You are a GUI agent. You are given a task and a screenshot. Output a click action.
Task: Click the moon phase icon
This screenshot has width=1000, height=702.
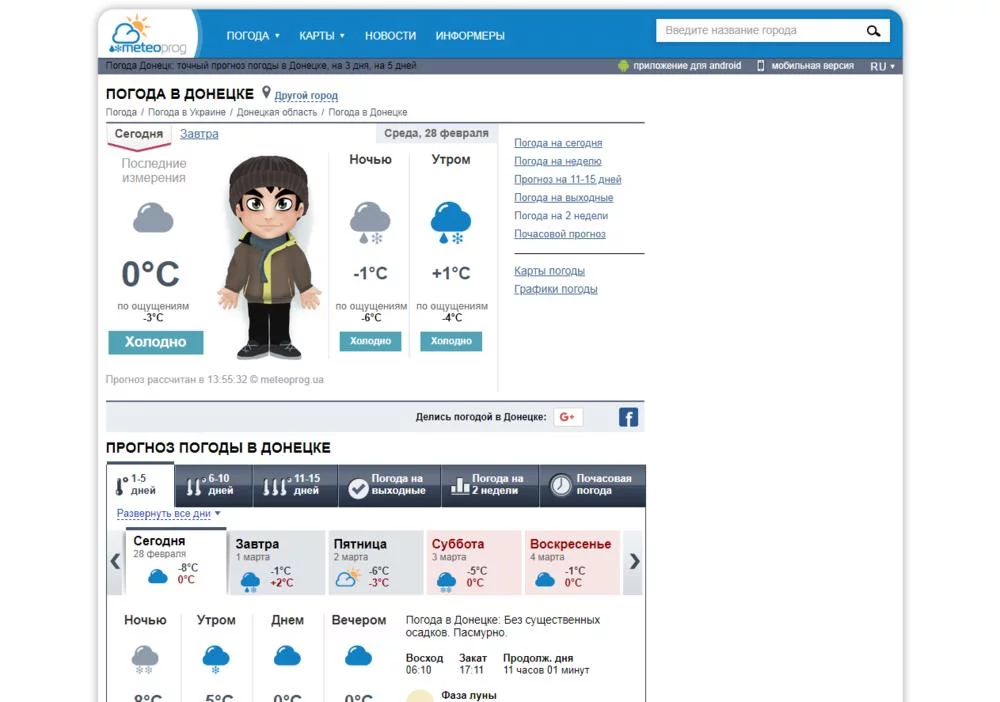tap(420, 696)
